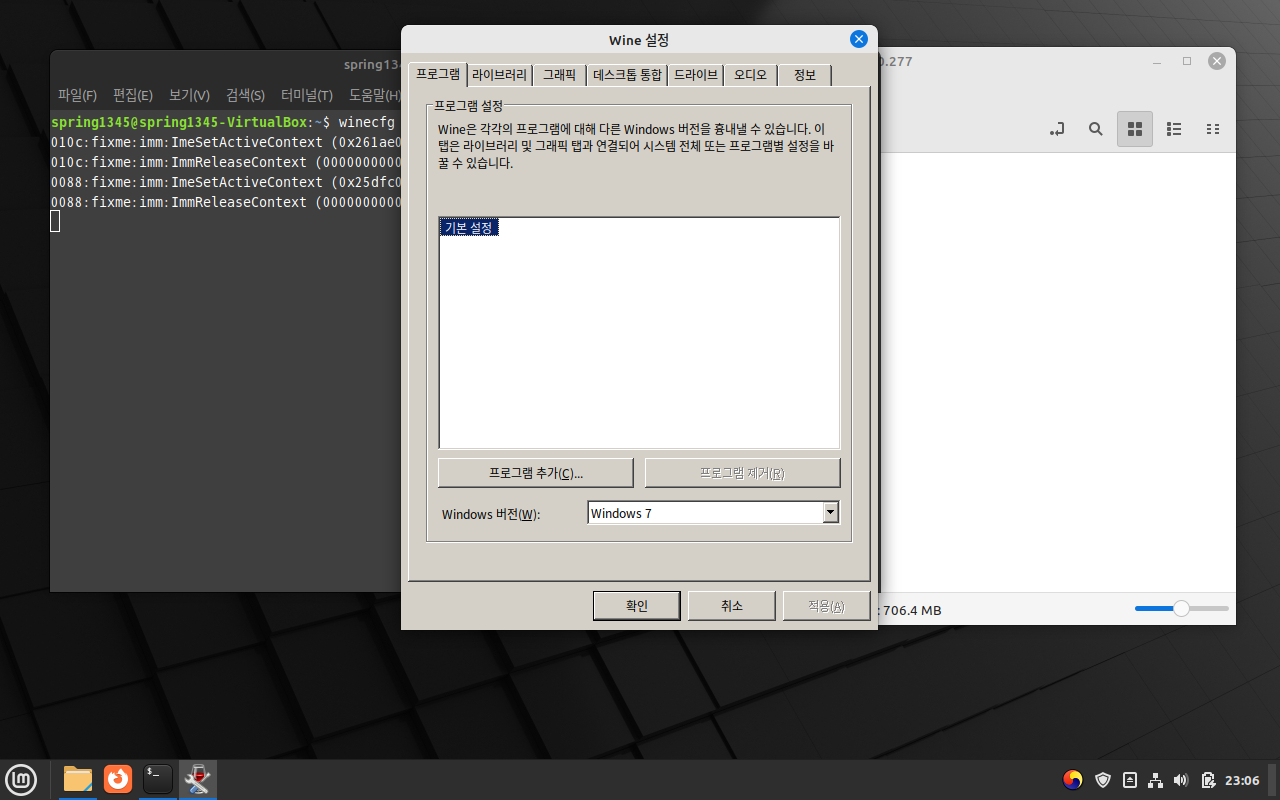Open the shield security tray icon

[1103, 779]
